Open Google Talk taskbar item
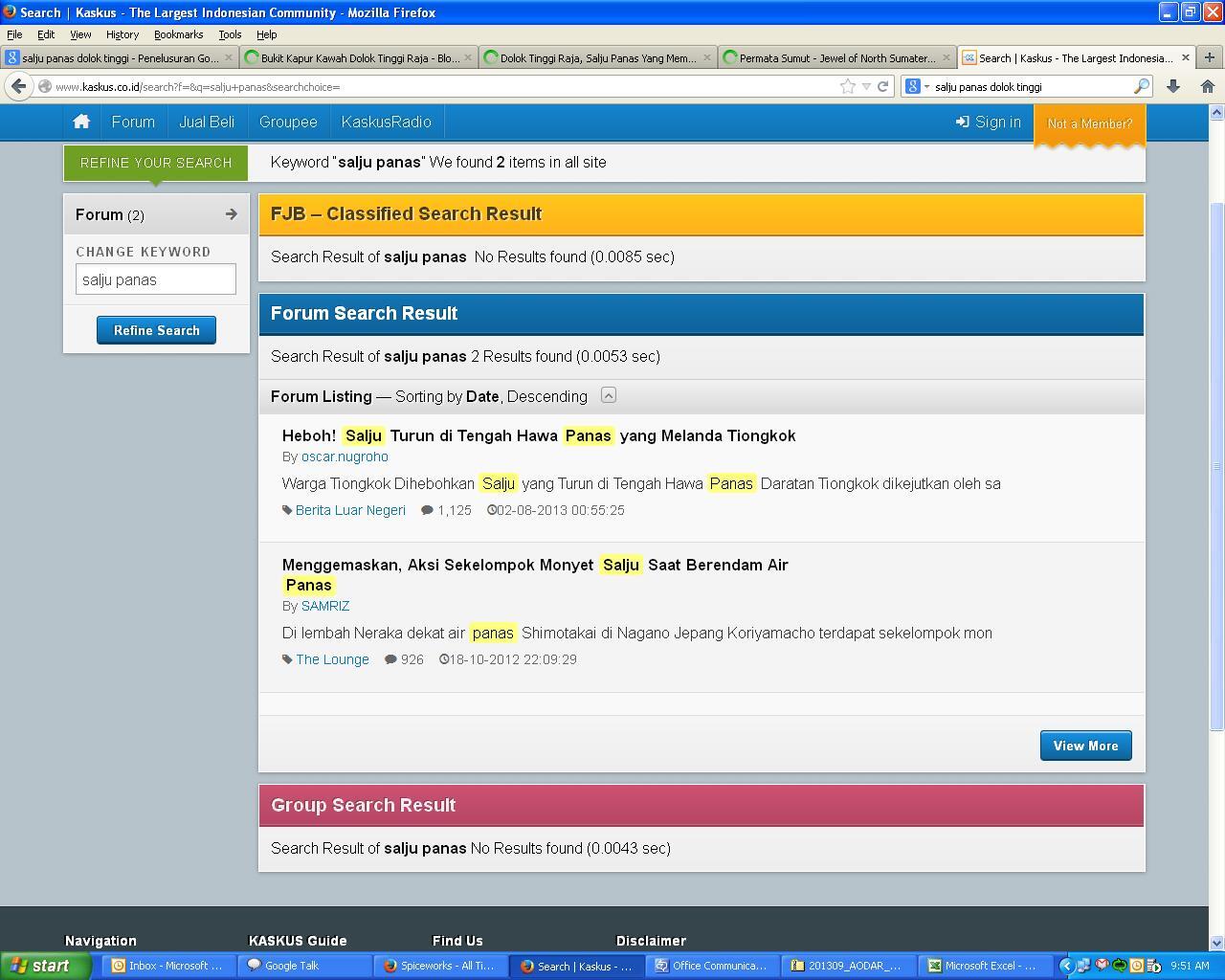 click(x=303, y=966)
